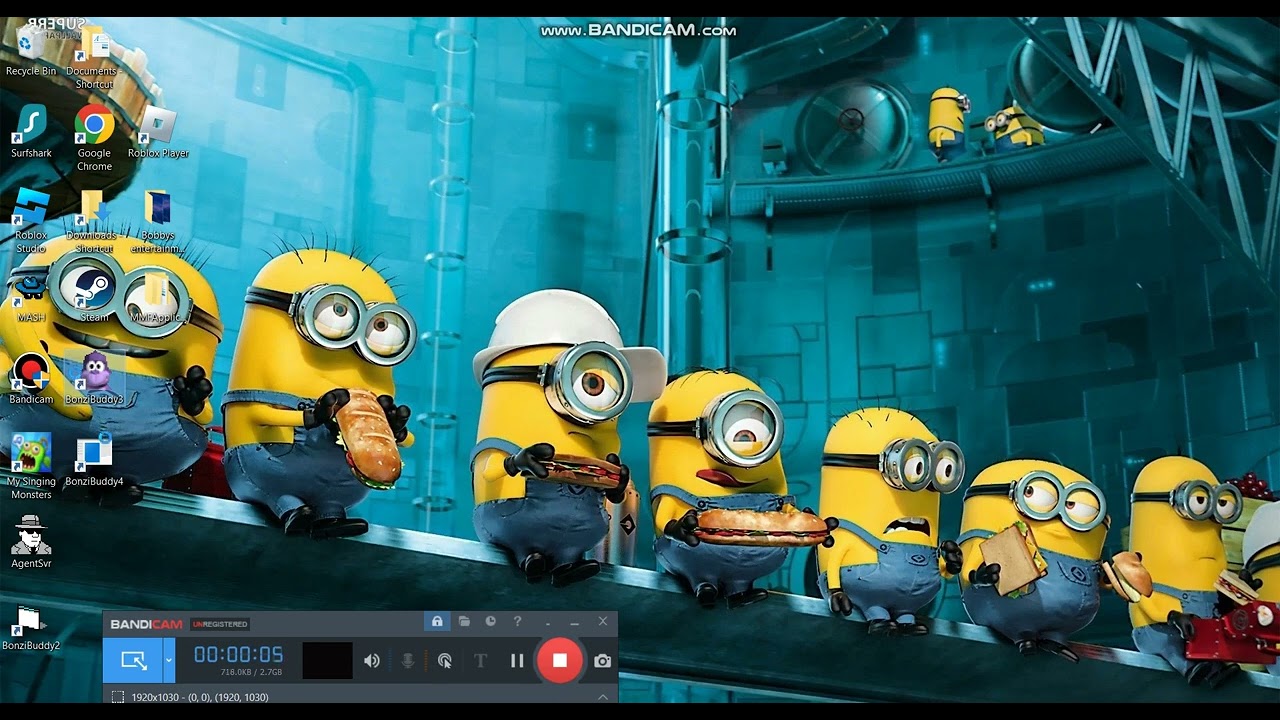This screenshot has width=1280, height=720.
Task: Open Bandicam help question mark
Action: tap(517, 621)
